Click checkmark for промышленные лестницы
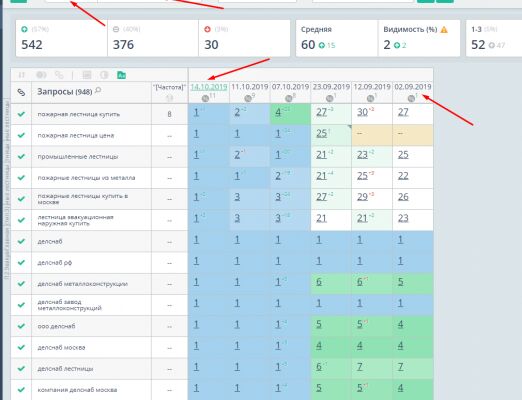 pyautogui.click(x=21, y=156)
